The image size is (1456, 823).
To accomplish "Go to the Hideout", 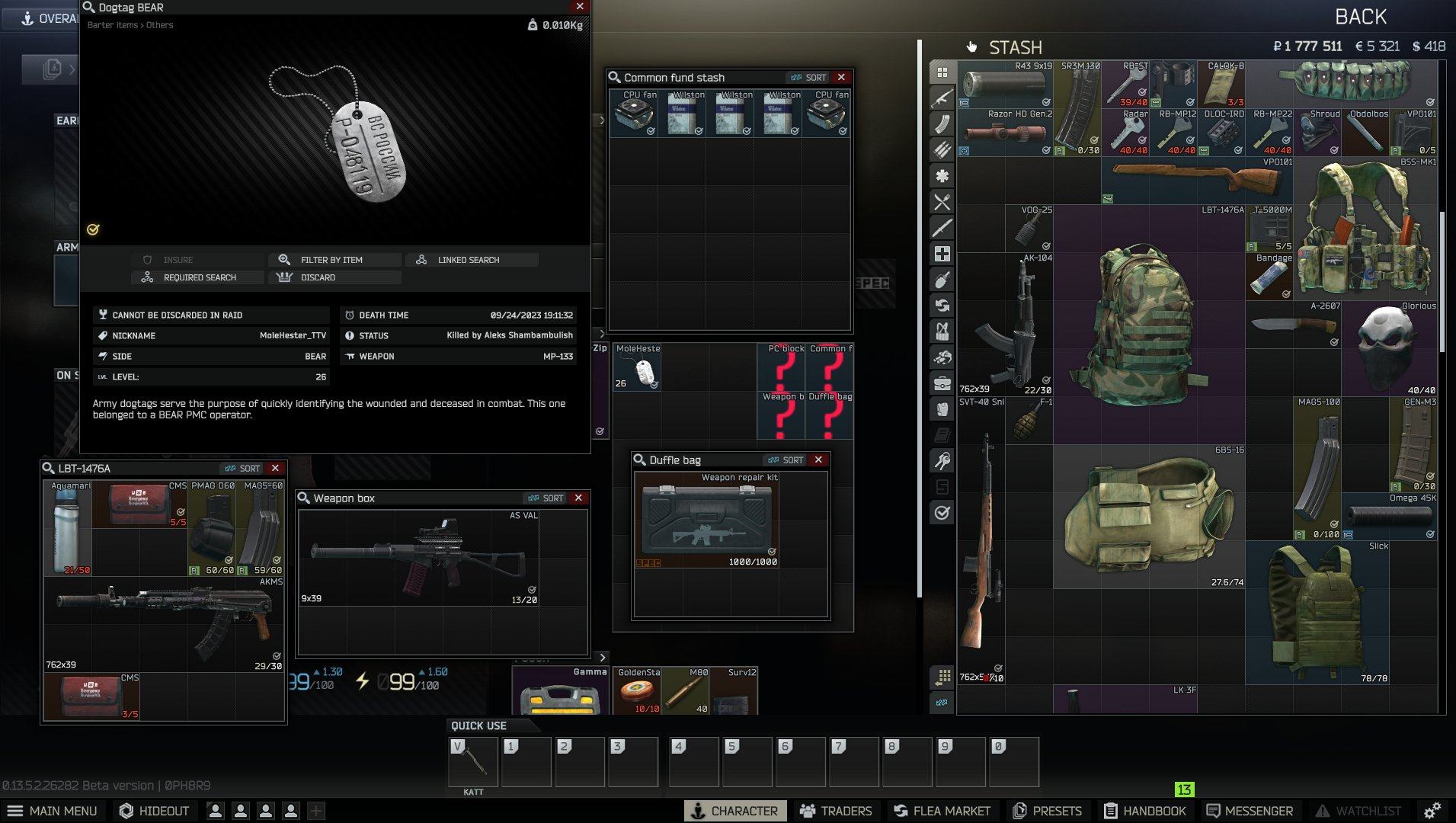I will pos(155,811).
